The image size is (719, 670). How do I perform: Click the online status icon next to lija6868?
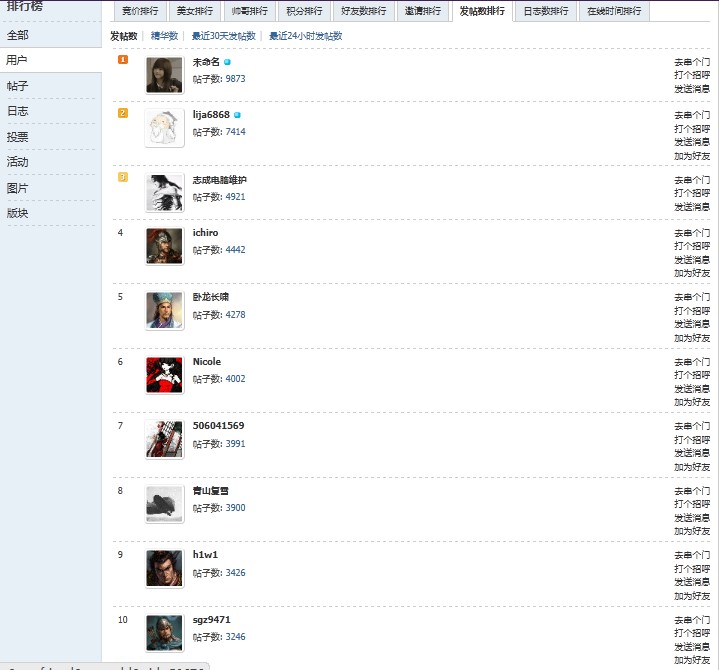pos(237,115)
